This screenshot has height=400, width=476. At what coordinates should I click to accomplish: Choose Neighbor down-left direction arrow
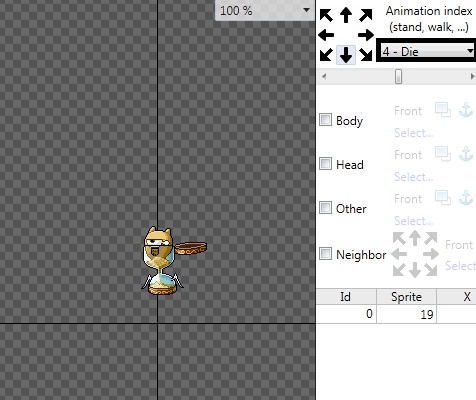(x=399, y=270)
